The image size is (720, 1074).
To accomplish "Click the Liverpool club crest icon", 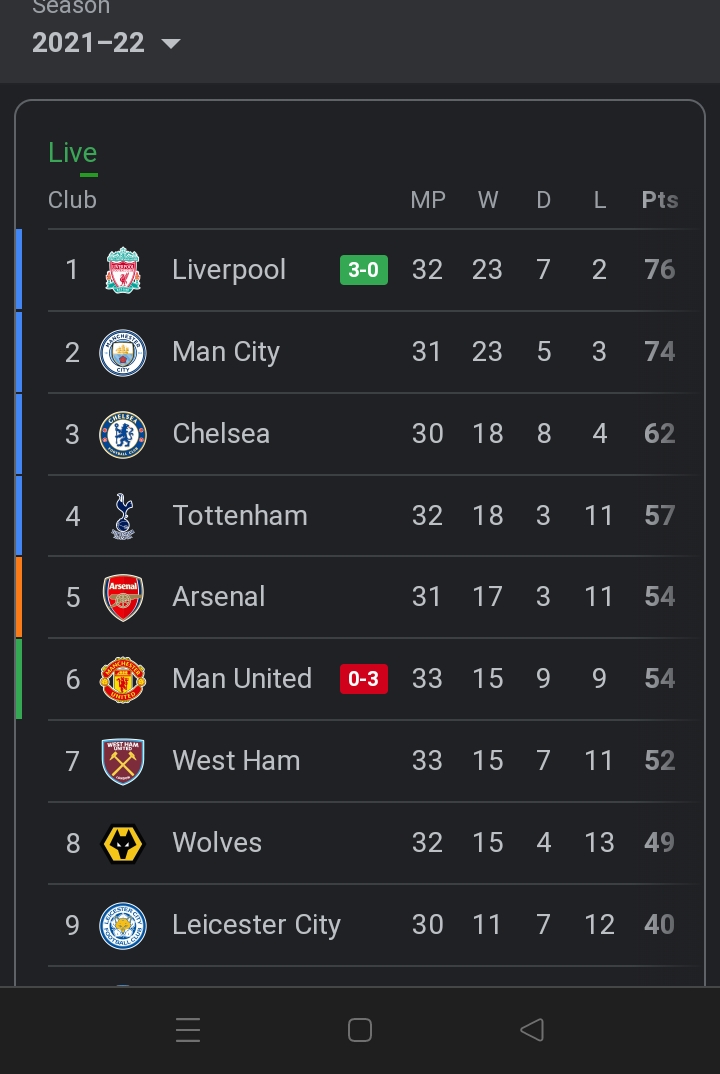I will coord(123,270).
